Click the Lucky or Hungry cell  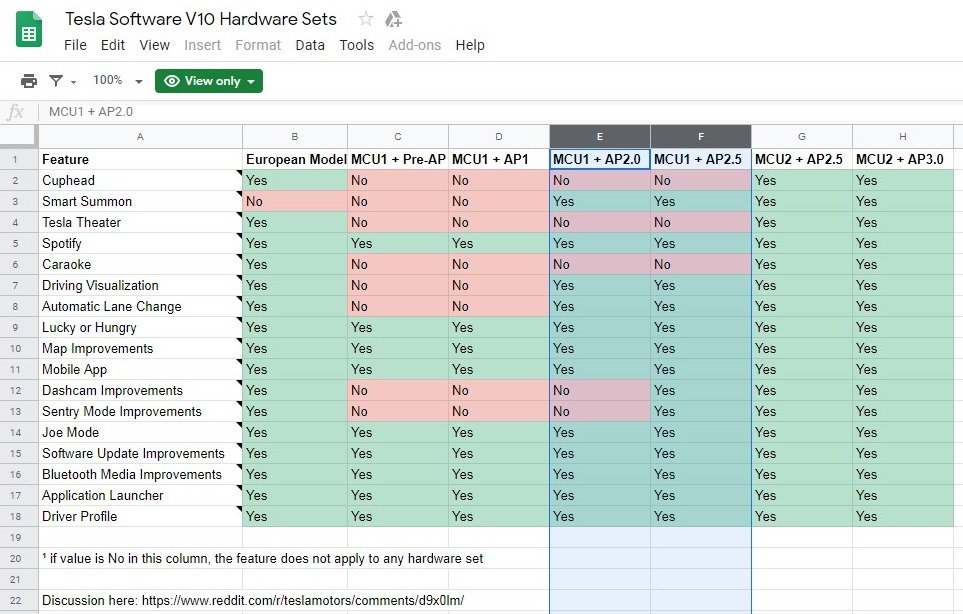coord(140,327)
